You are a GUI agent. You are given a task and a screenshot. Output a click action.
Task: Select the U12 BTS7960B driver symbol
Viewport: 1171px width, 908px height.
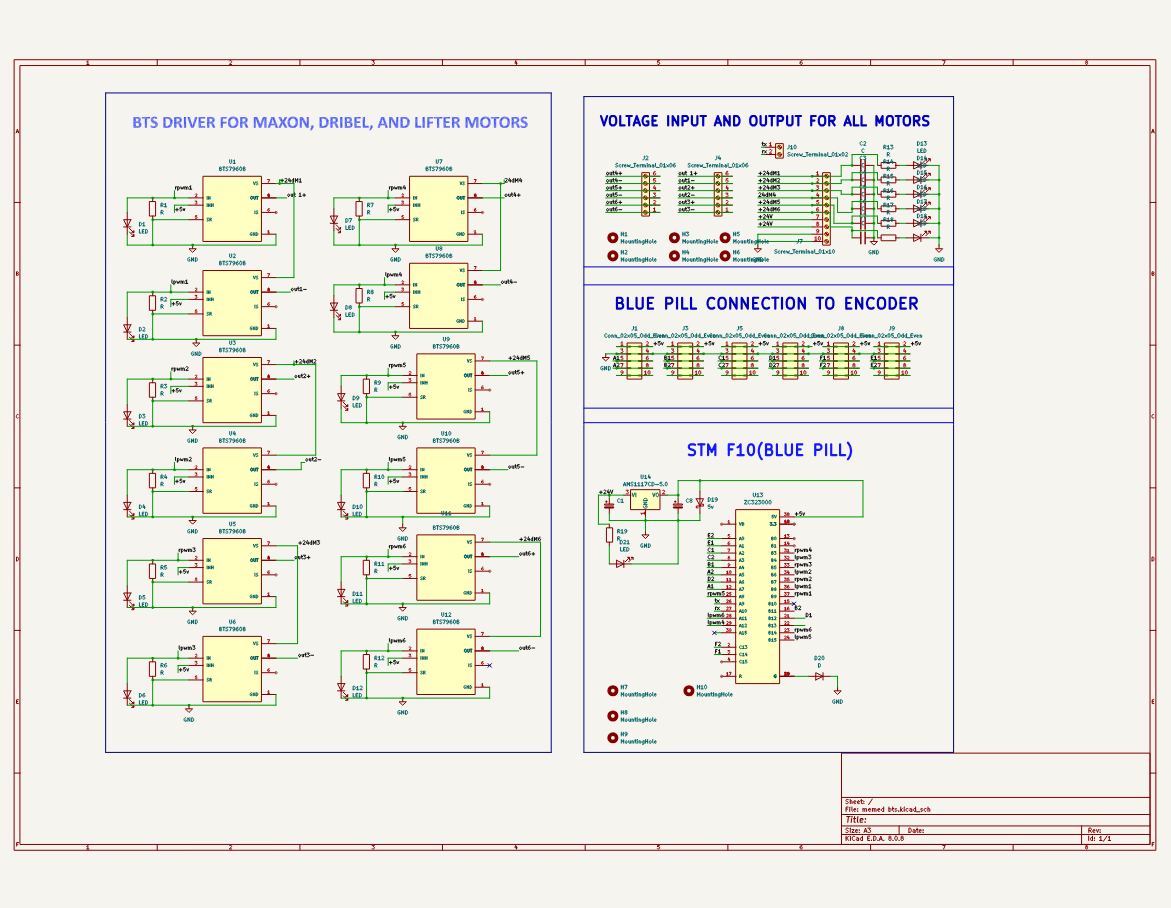(446, 661)
